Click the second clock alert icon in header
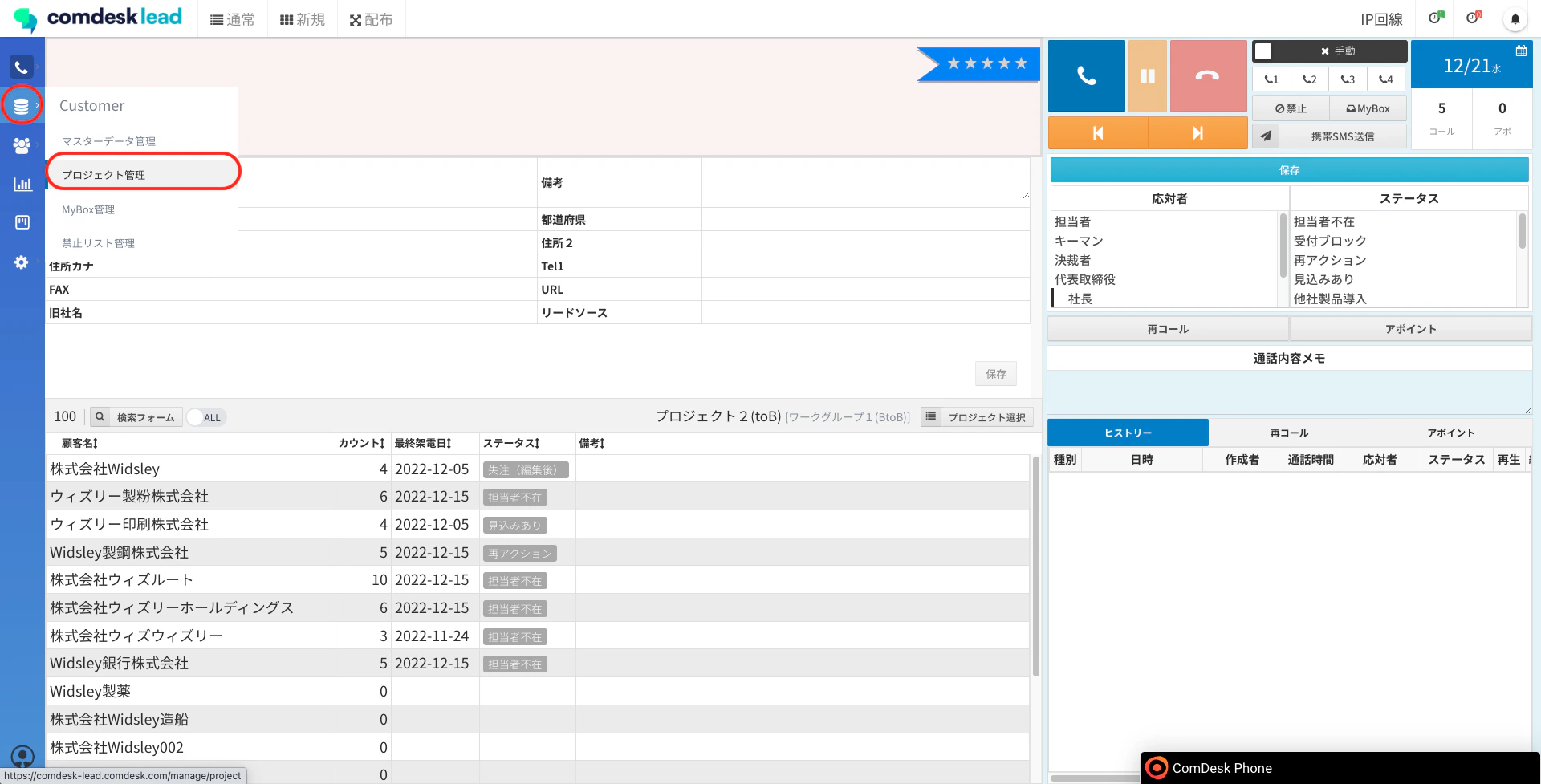This screenshot has height=784, width=1541. tap(1474, 18)
